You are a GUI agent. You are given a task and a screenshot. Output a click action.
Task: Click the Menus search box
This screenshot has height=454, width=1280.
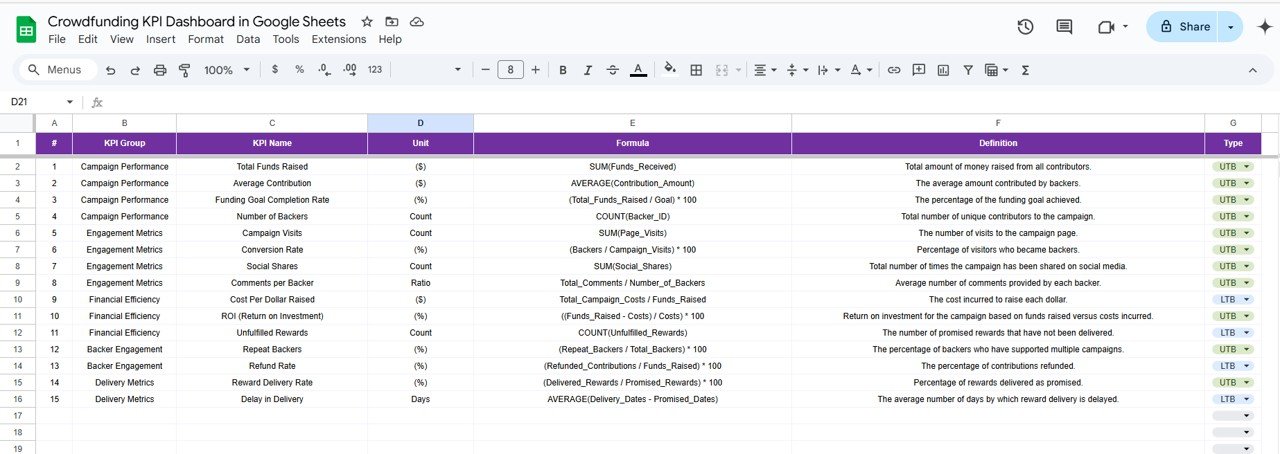click(x=57, y=70)
